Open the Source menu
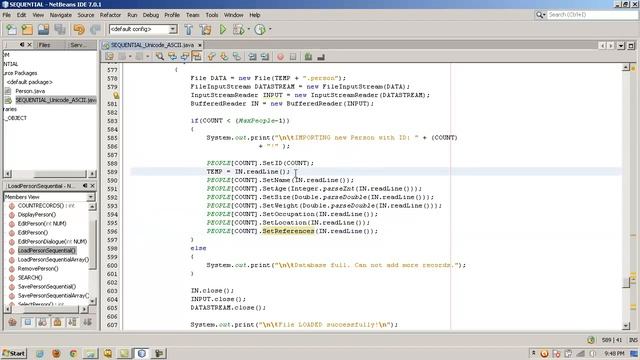This screenshot has width=640, height=360. point(86,15)
